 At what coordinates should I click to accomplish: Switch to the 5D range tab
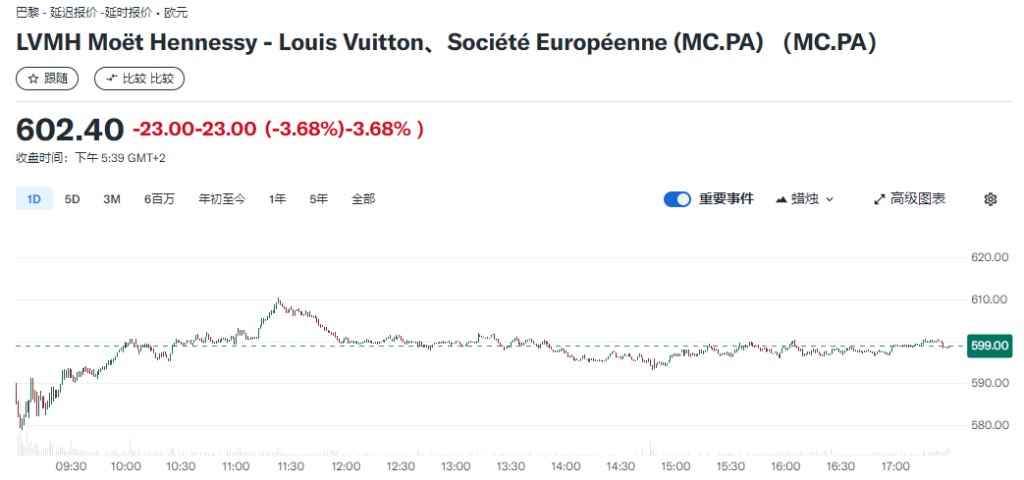pyautogui.click(x=72, y=199)
